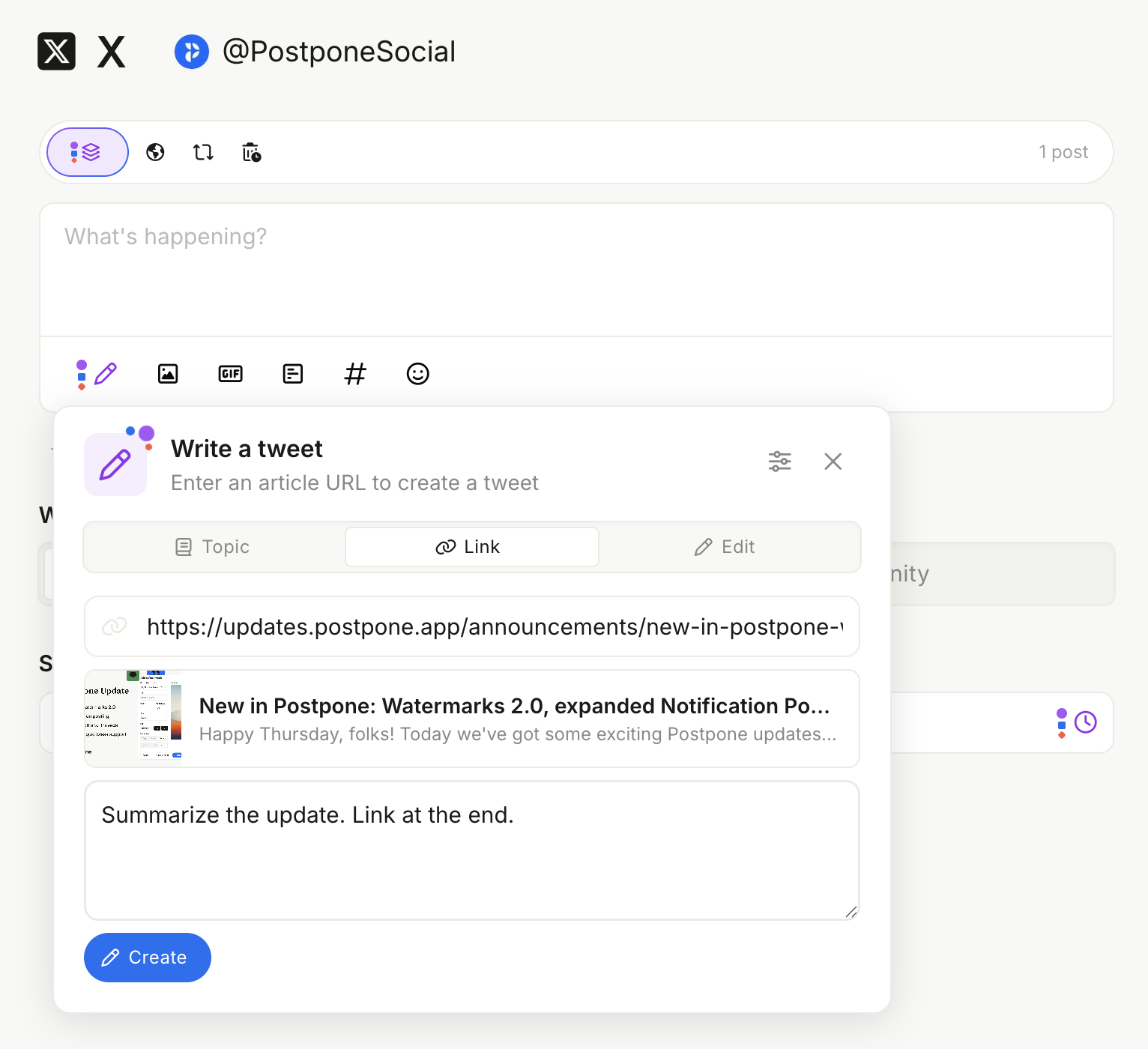Click the repost arrows icon
The height and width of the screenshot is (1049, 1148).
(203, 152)
